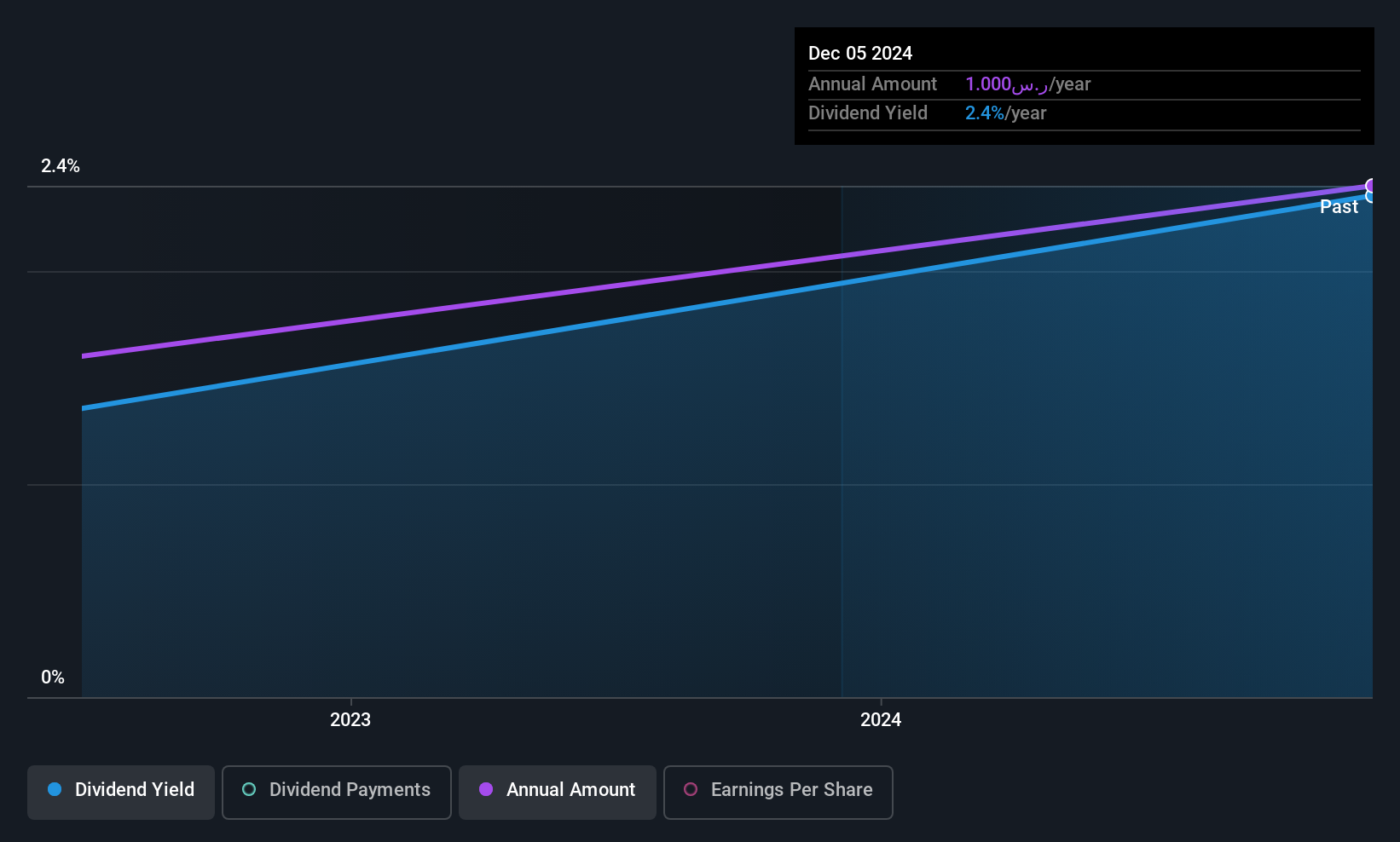Enable the Dividend Payments series

tap(337, 792)
